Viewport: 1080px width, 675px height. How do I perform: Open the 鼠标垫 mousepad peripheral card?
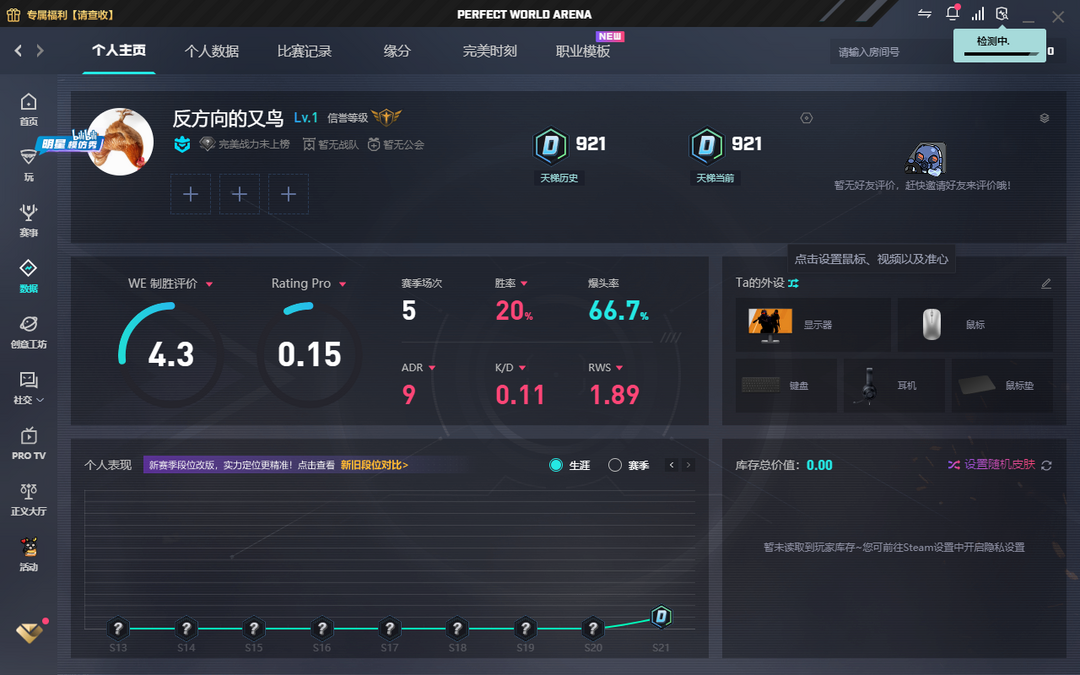1002,386
